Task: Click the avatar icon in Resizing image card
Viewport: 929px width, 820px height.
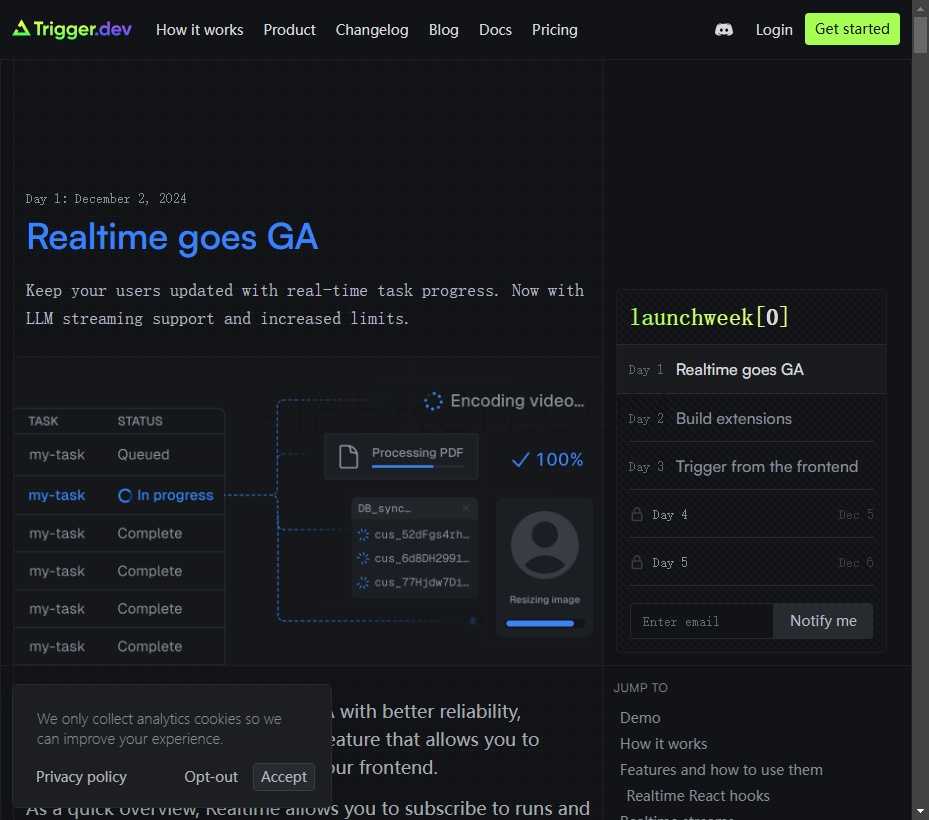Action: (x=544, y=544)
